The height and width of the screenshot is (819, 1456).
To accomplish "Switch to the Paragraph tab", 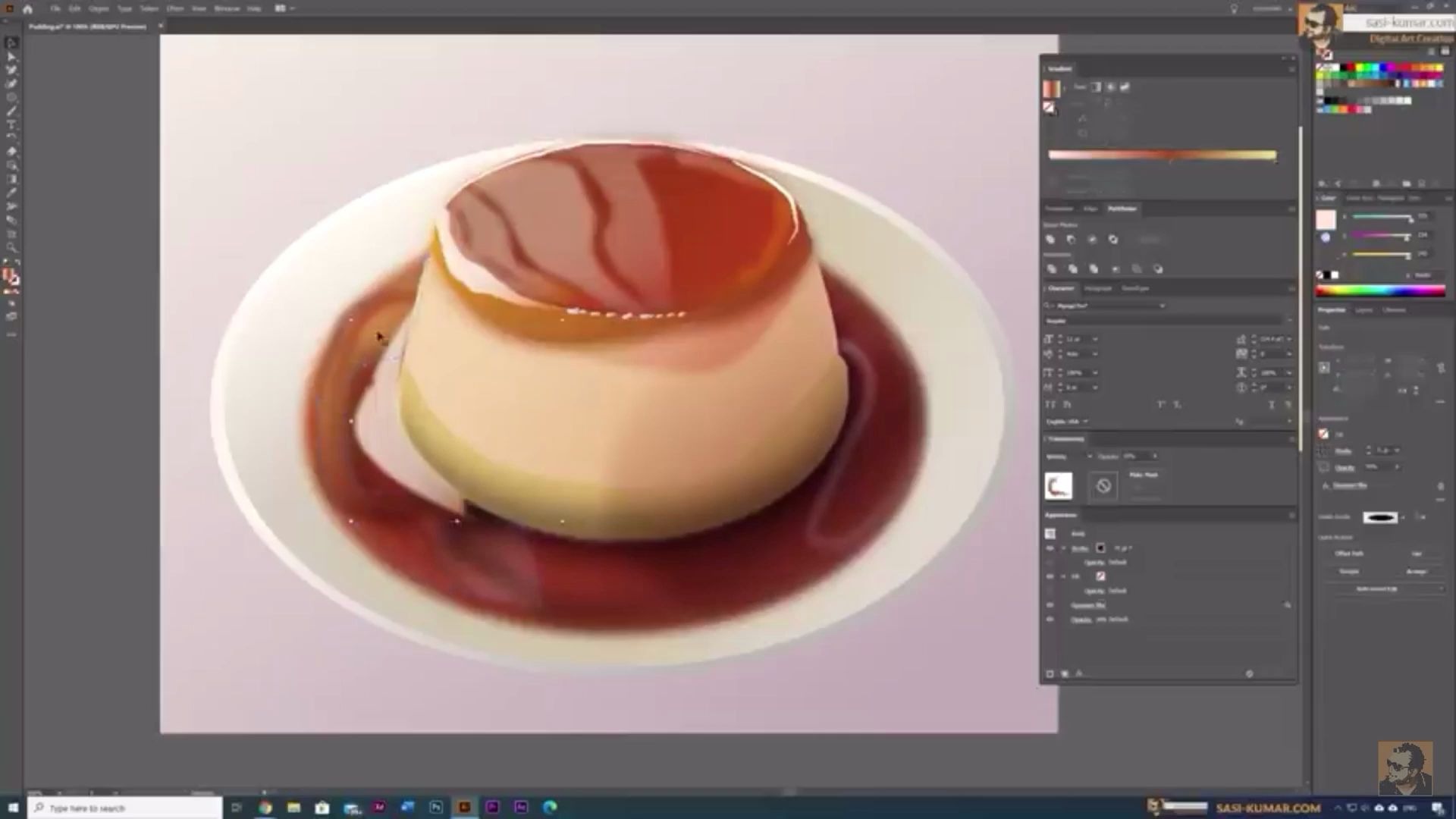I will pyautogui.click(x=1097, y=289).
